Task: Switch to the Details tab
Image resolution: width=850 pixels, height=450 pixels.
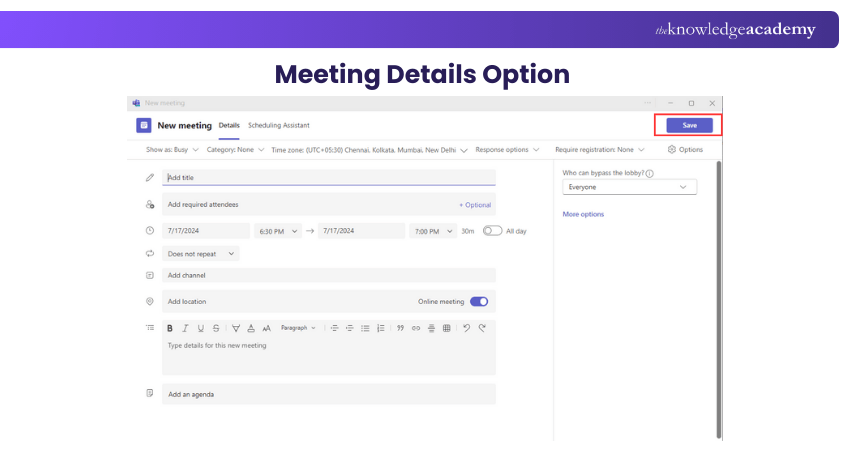Action: 229,125
